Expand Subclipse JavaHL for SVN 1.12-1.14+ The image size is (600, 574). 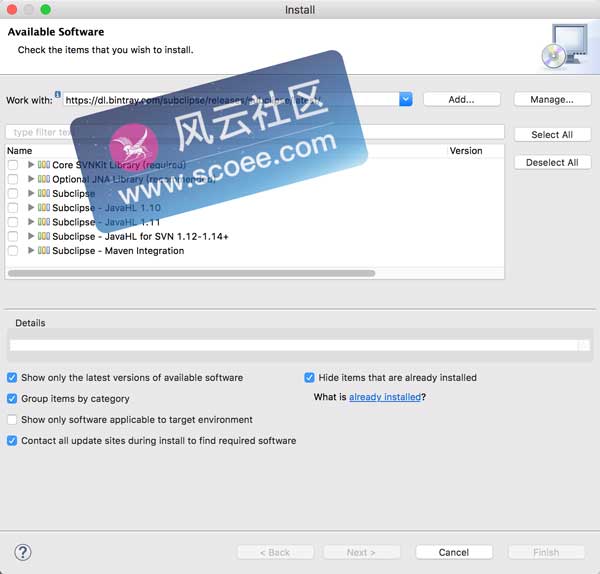pyautogui.click(x=31, y=236)
